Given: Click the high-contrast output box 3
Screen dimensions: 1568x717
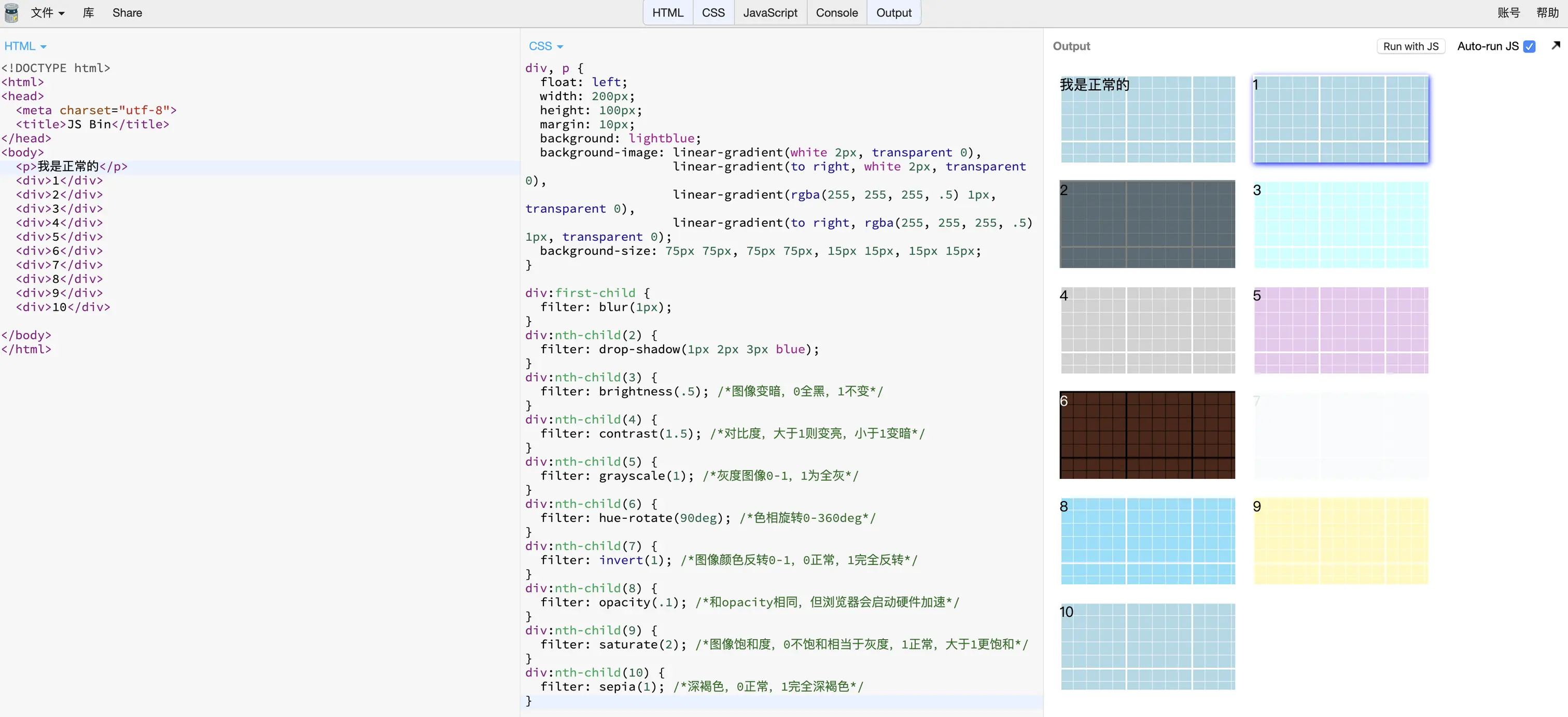Looking at the screenshot, I should tap(1340, 224).
